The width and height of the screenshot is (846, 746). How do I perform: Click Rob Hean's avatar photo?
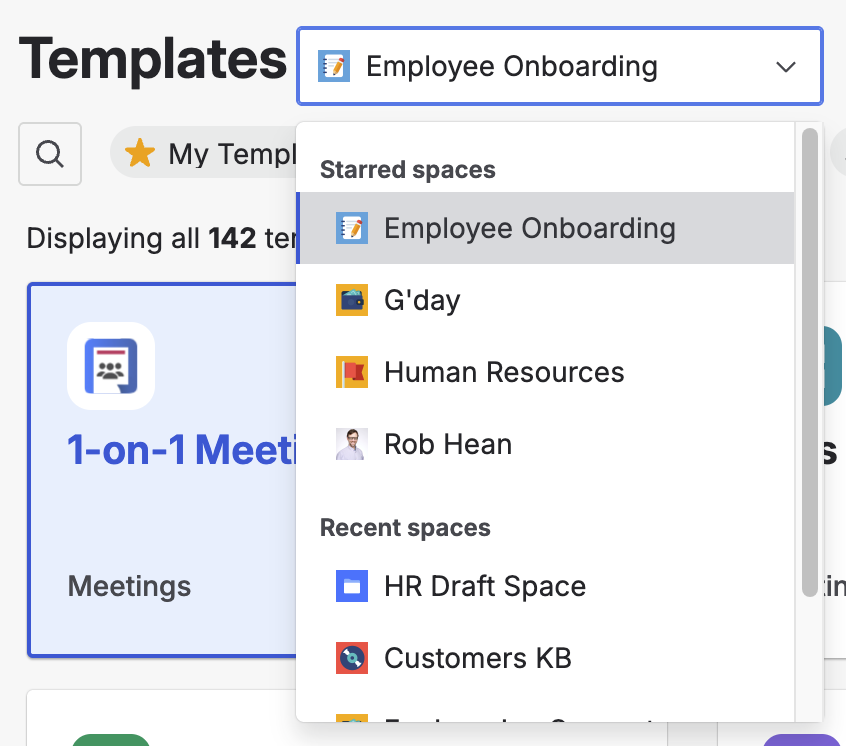tap(352, 444)
